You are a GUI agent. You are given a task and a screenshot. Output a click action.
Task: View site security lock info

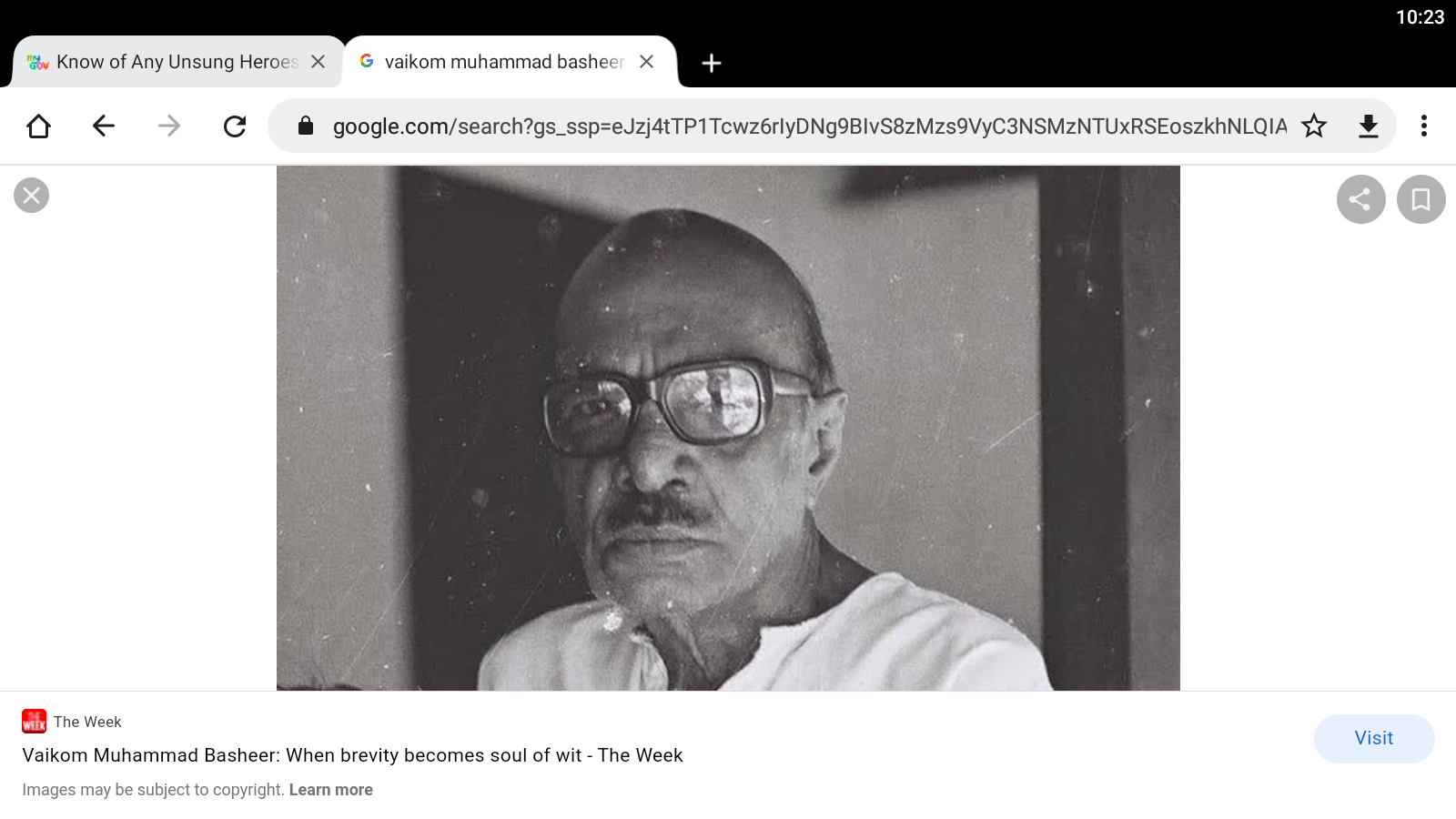coord(306,126)
